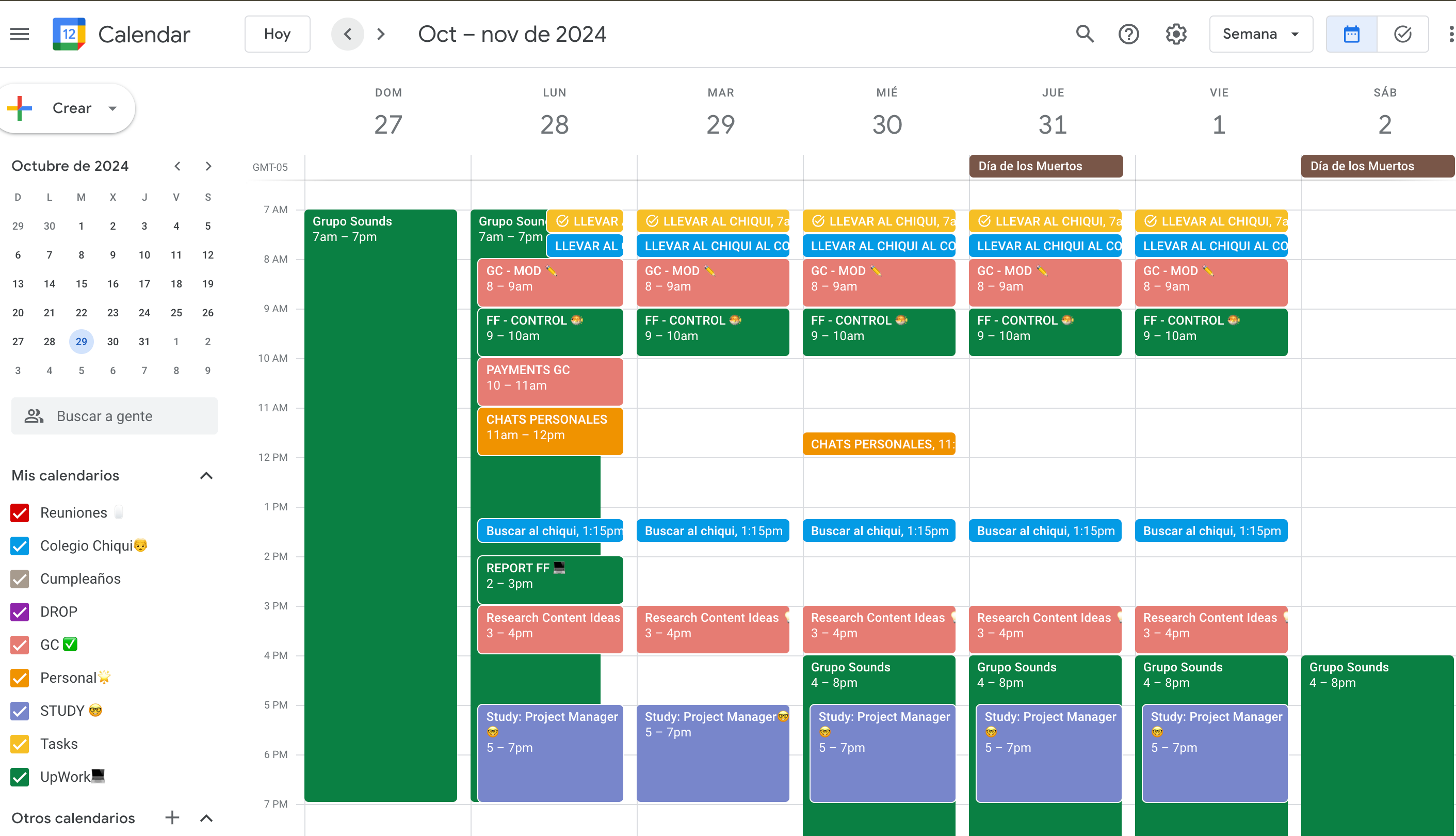Toggle the Colegio Chiqui calendar checkbox
1456x836 pixels.
coord(20,545)
